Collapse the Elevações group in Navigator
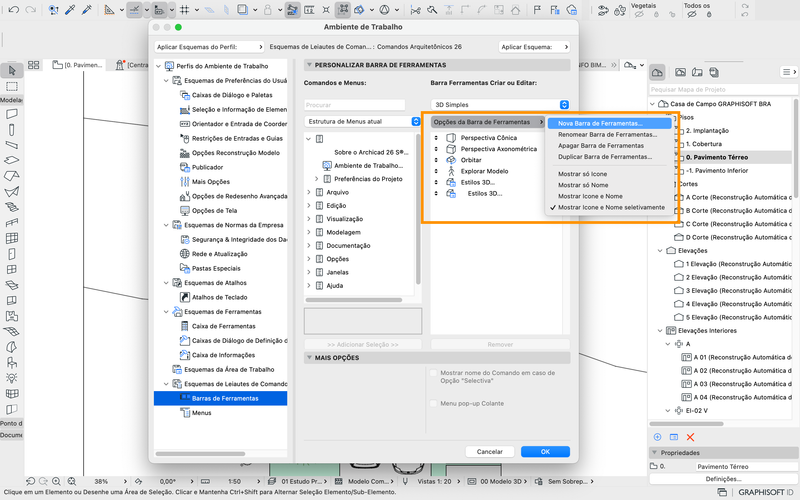The height and width of the screenshot is (500, 800). (660, 251)
